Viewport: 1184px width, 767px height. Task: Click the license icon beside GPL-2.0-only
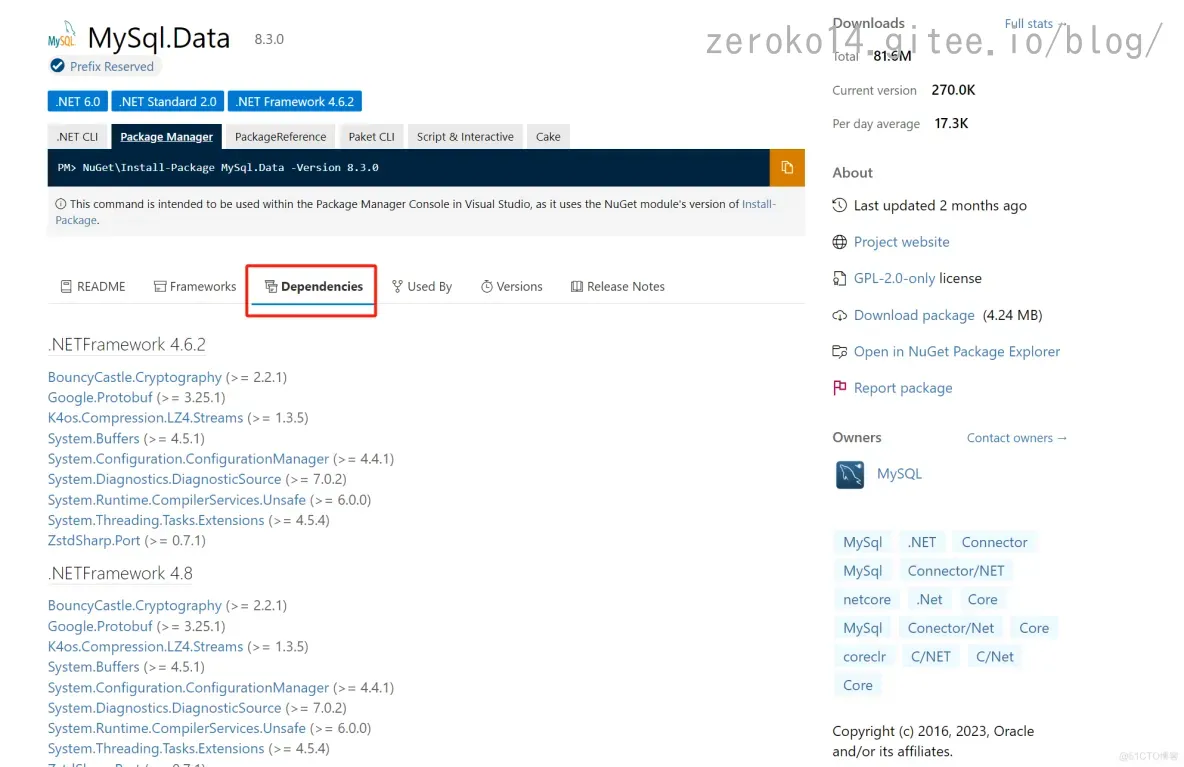[x=839, y=279]
